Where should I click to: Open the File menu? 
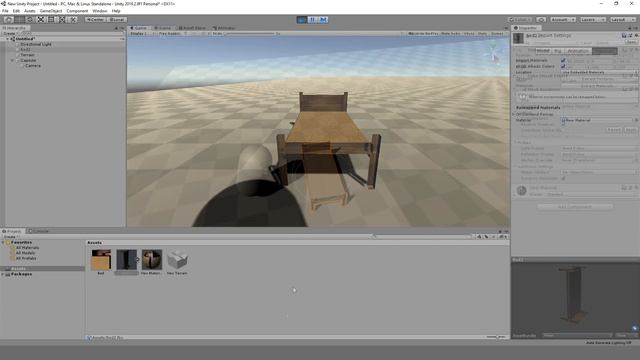[5, 11]
